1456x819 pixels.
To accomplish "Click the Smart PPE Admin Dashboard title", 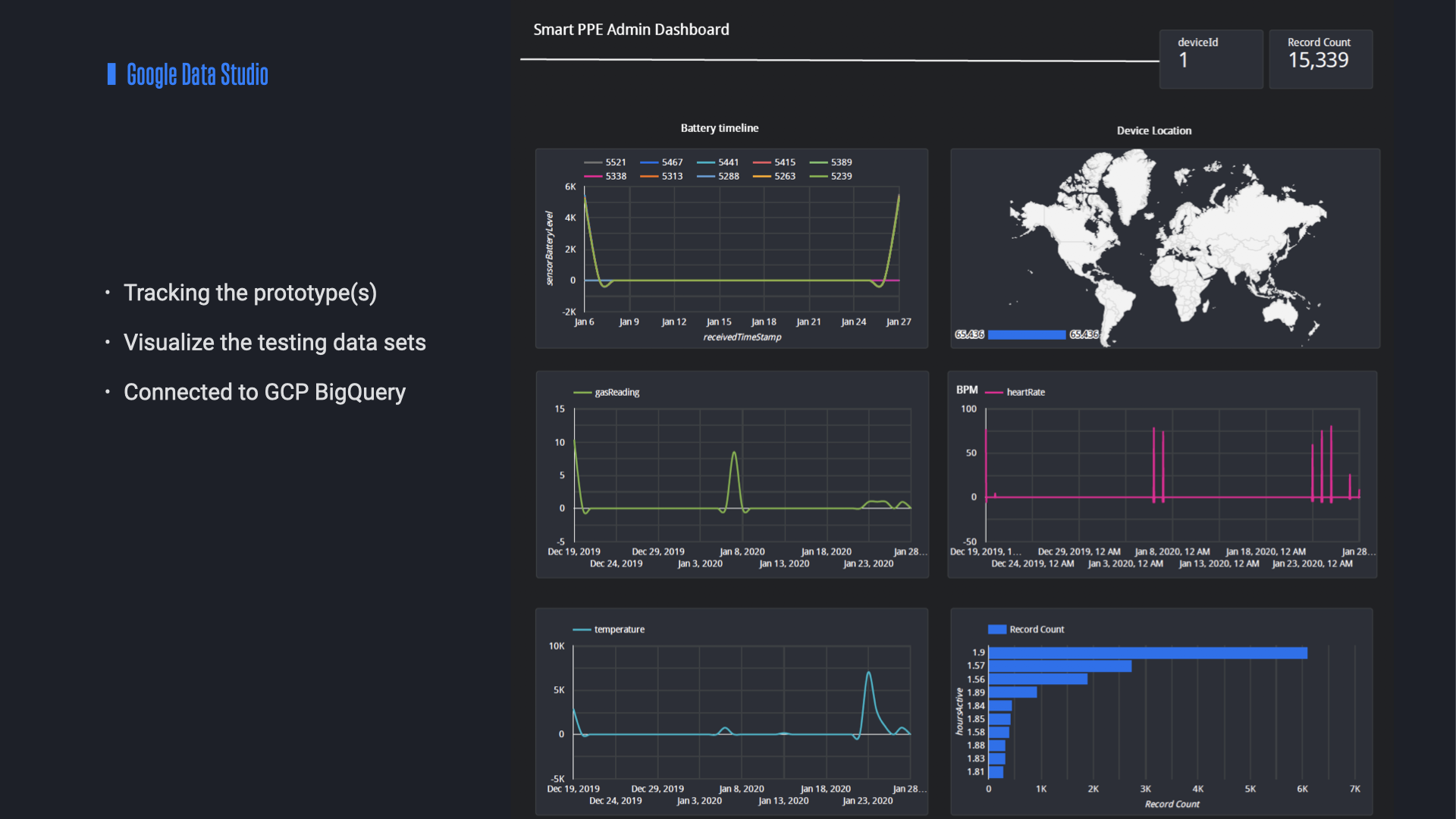I will click(631, 30).
